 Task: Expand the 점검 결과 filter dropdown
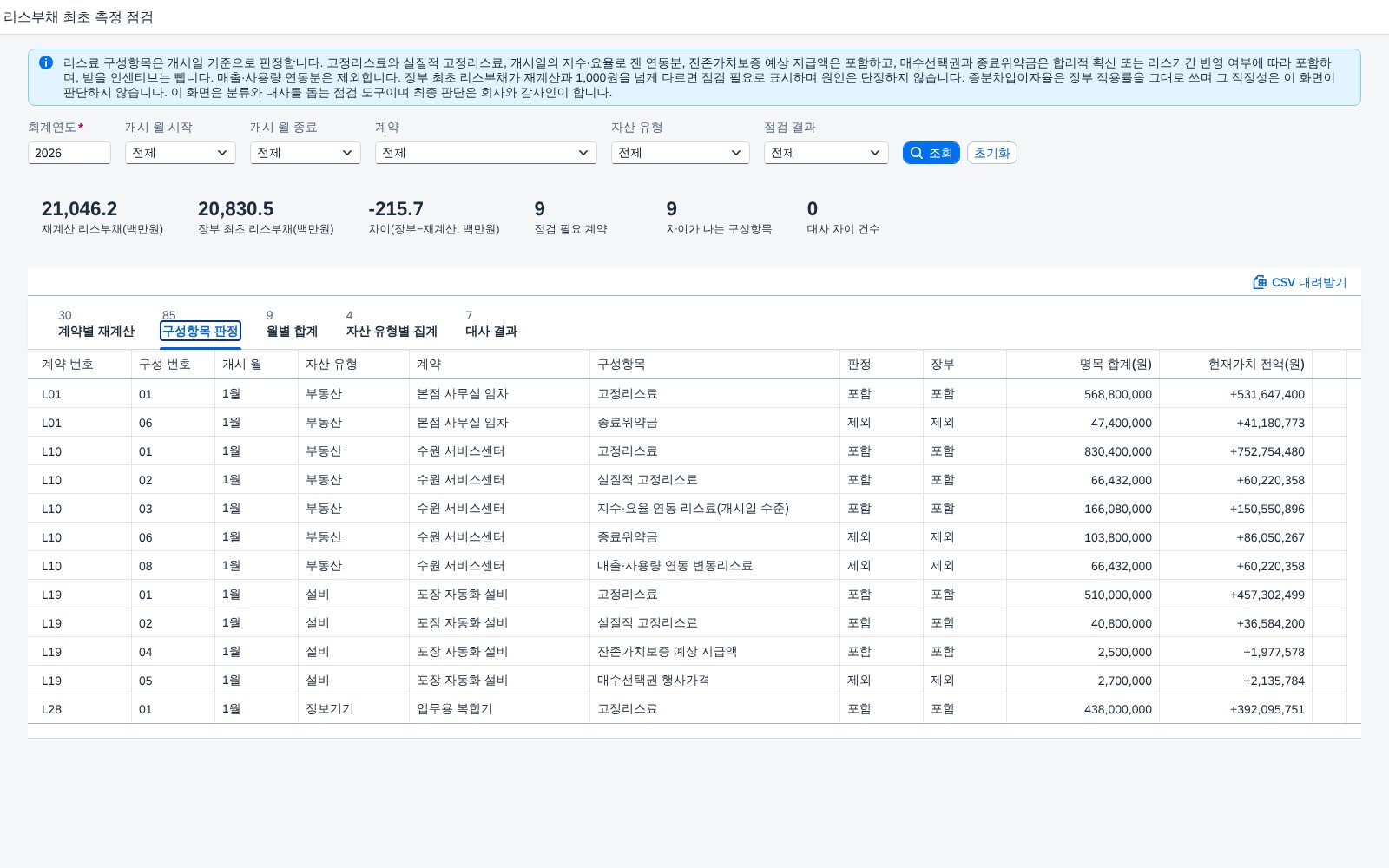[826, 153]
